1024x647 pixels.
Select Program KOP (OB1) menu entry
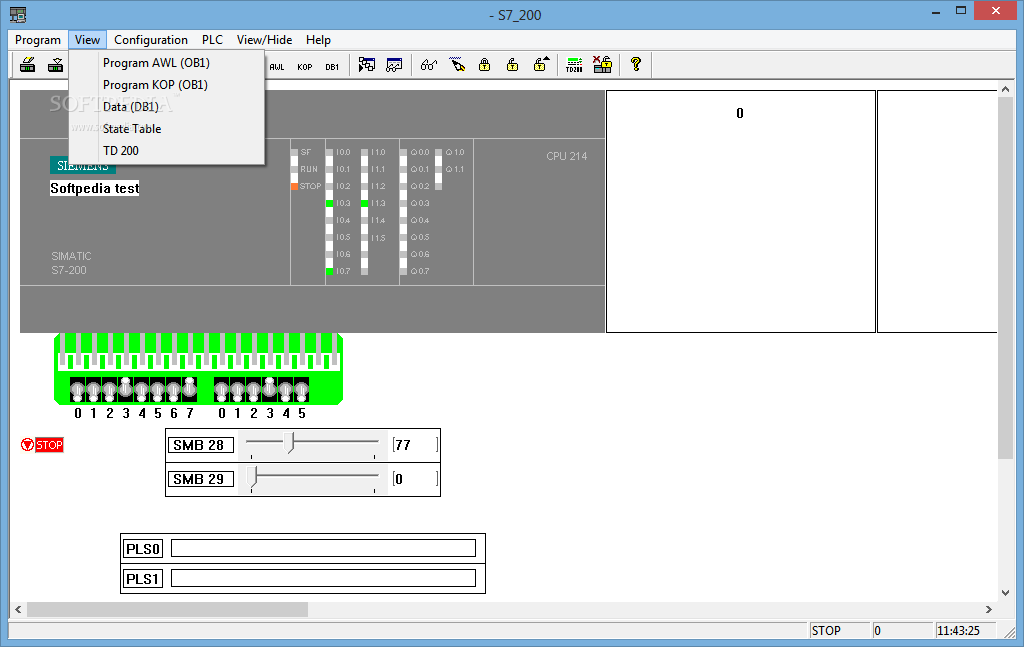tap(155, 85)
